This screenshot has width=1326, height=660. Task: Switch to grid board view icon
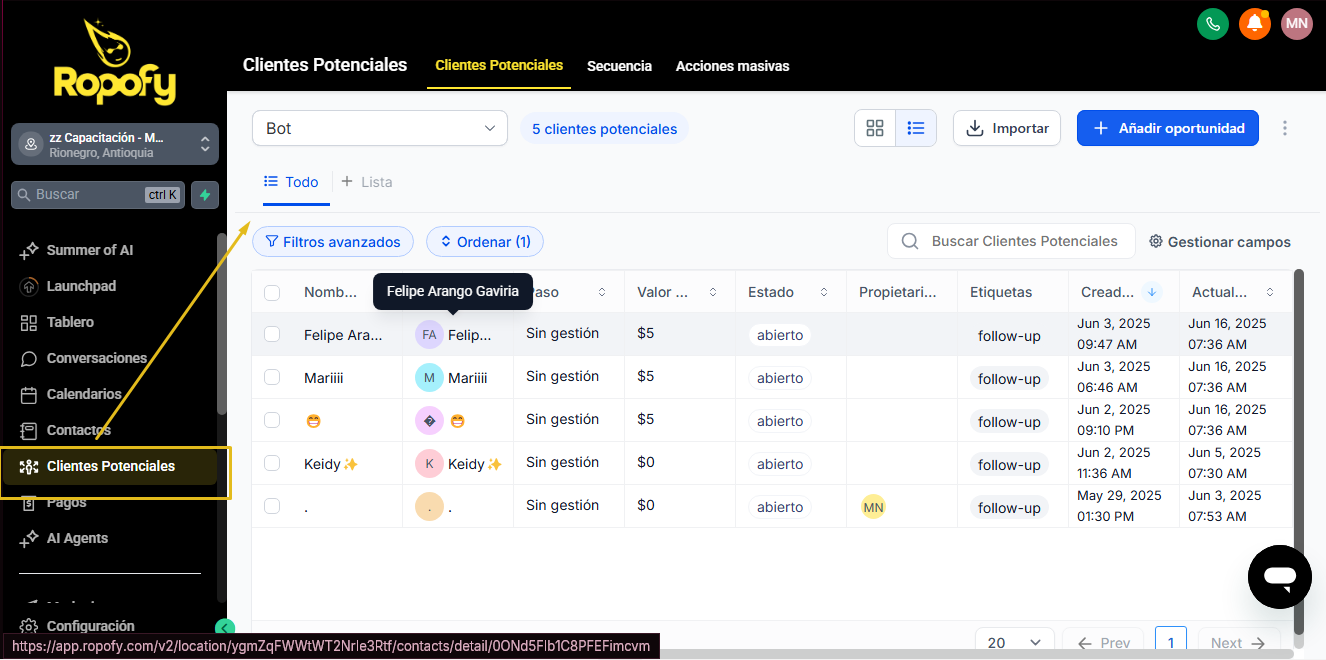click(875, 128)
